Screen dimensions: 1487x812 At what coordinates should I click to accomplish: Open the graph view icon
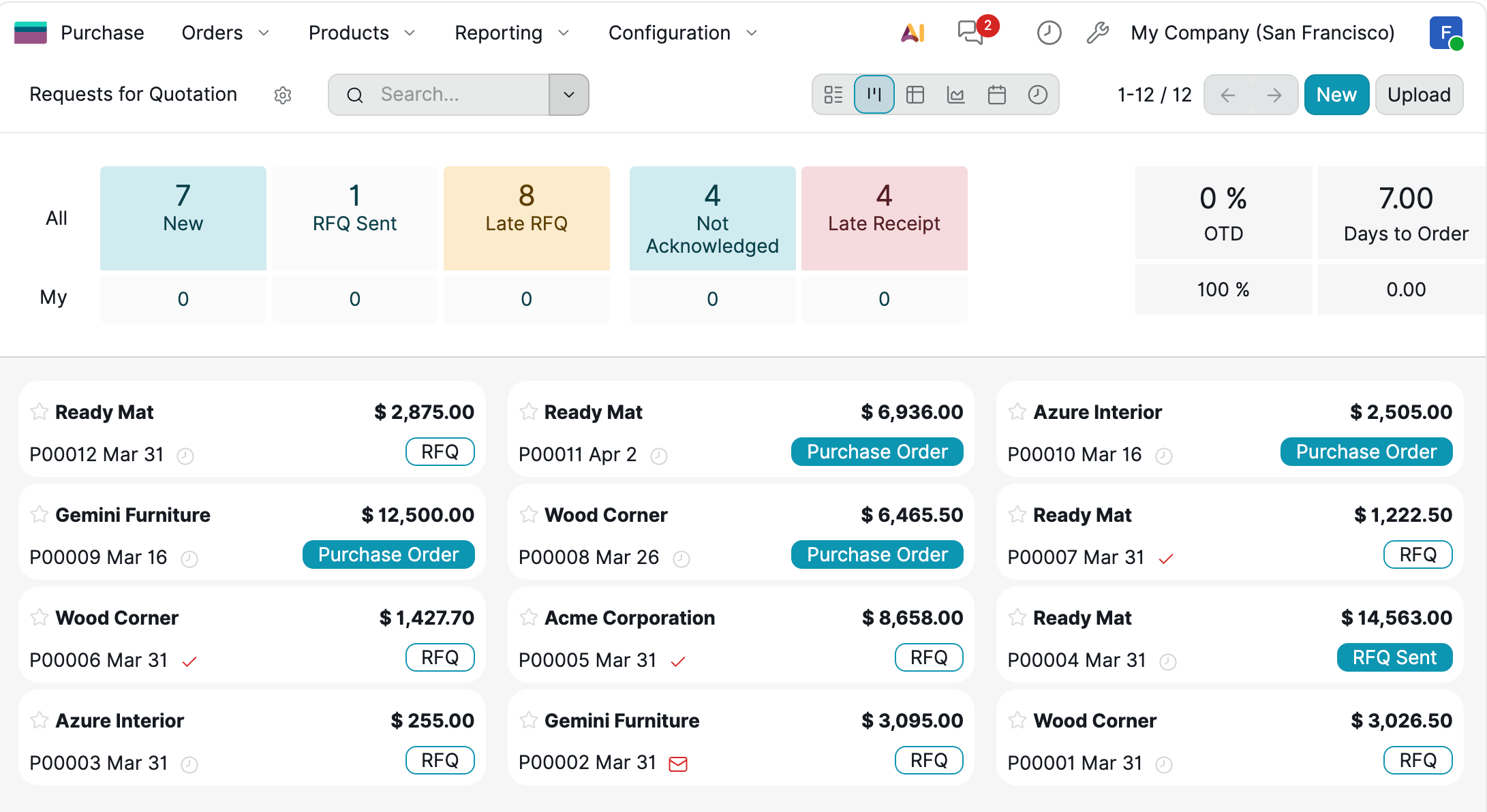(x=956, y=95)
